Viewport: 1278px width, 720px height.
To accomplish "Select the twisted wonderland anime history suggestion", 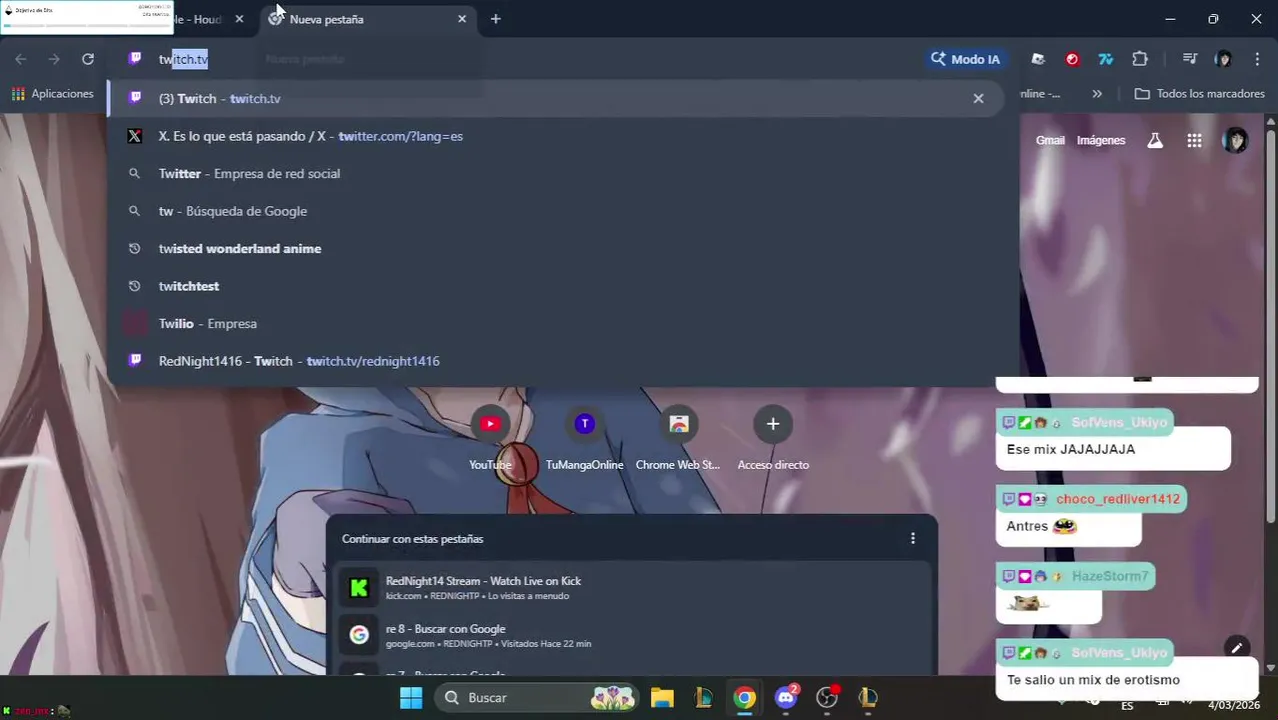I will tap(555, 248).
